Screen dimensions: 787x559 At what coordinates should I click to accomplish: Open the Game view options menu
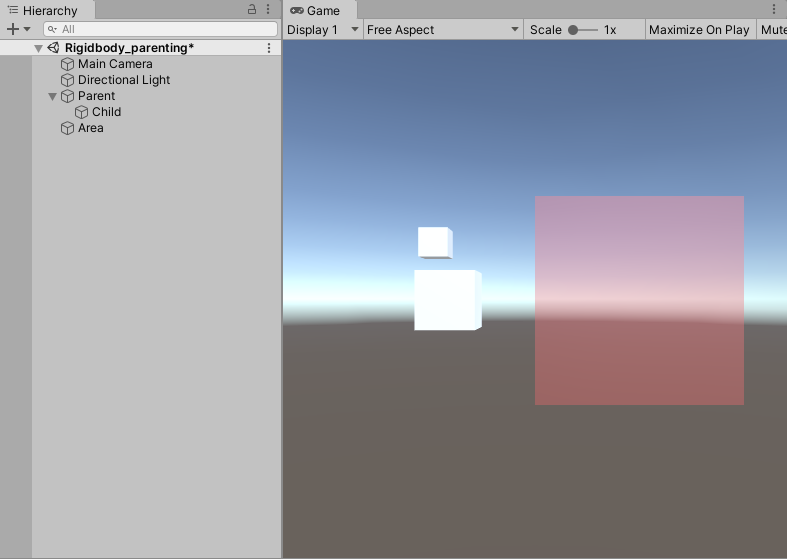pos(773,9)
